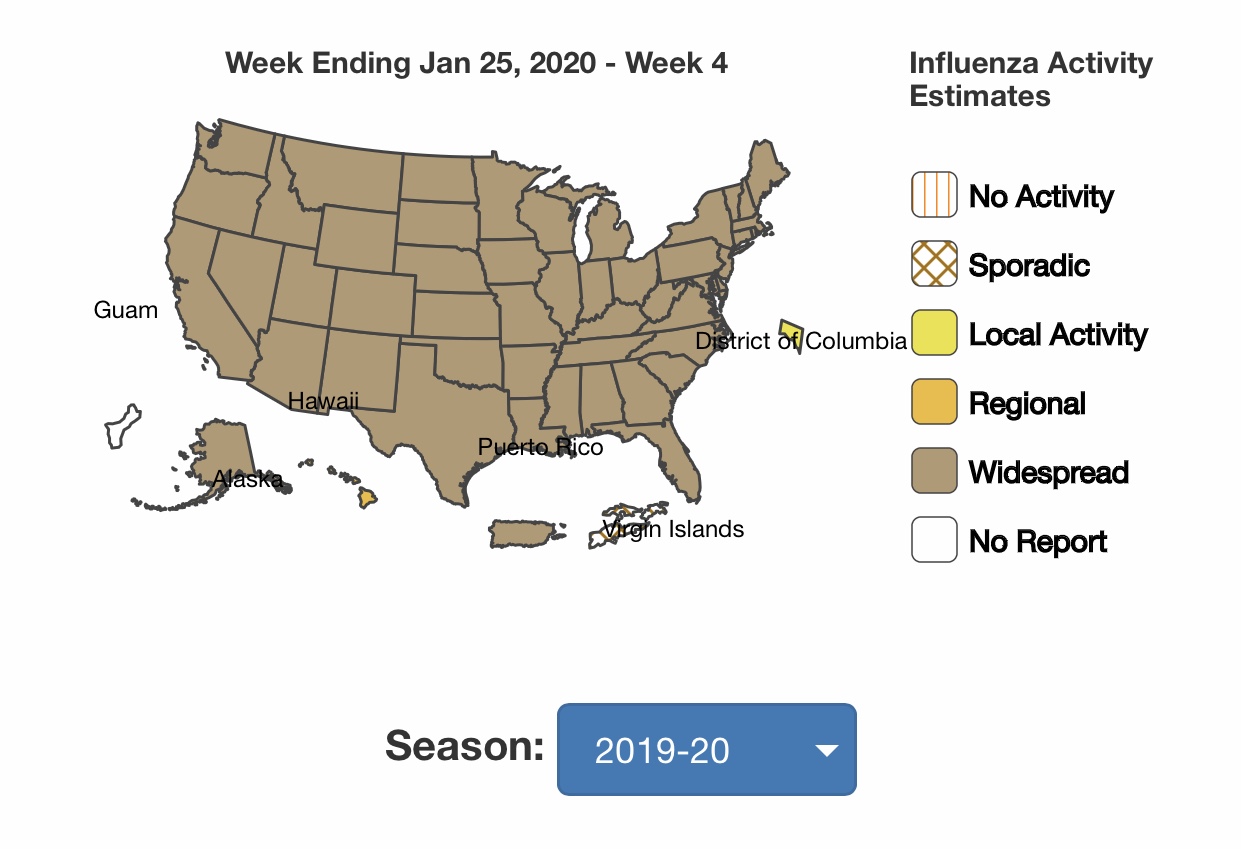
Task: Click the "Widespread" legend label text
Action: point(1049,472)
